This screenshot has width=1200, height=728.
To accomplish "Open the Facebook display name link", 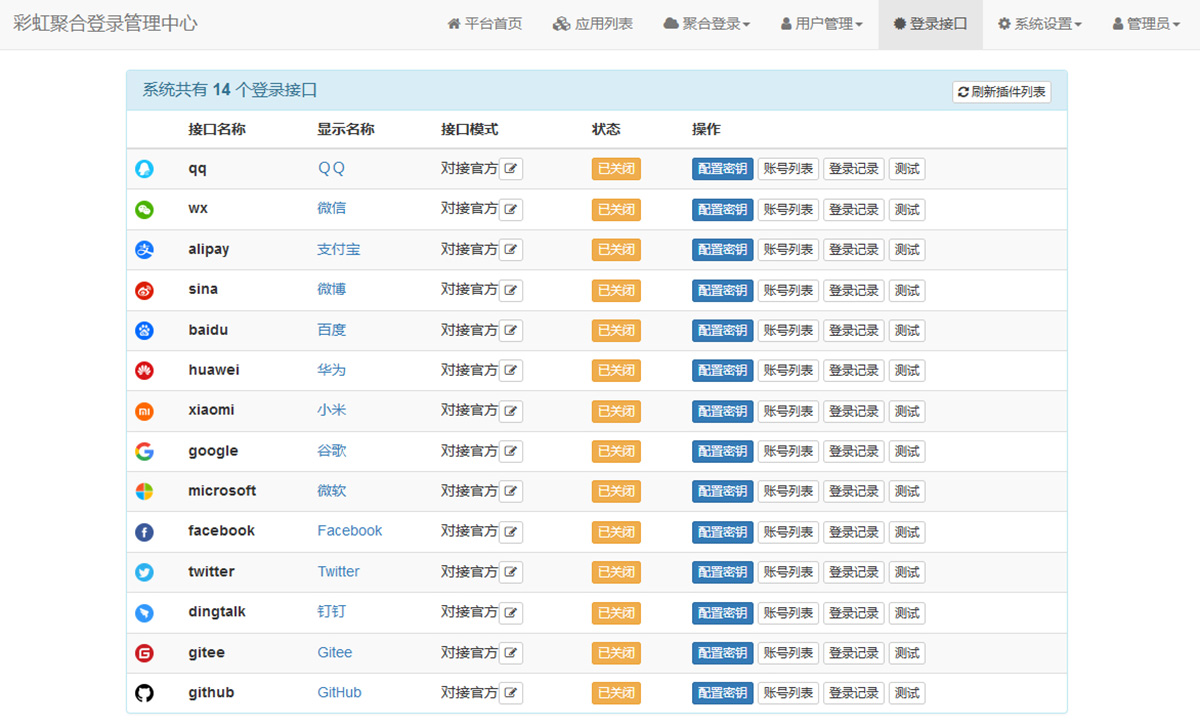I will point(349,531).
